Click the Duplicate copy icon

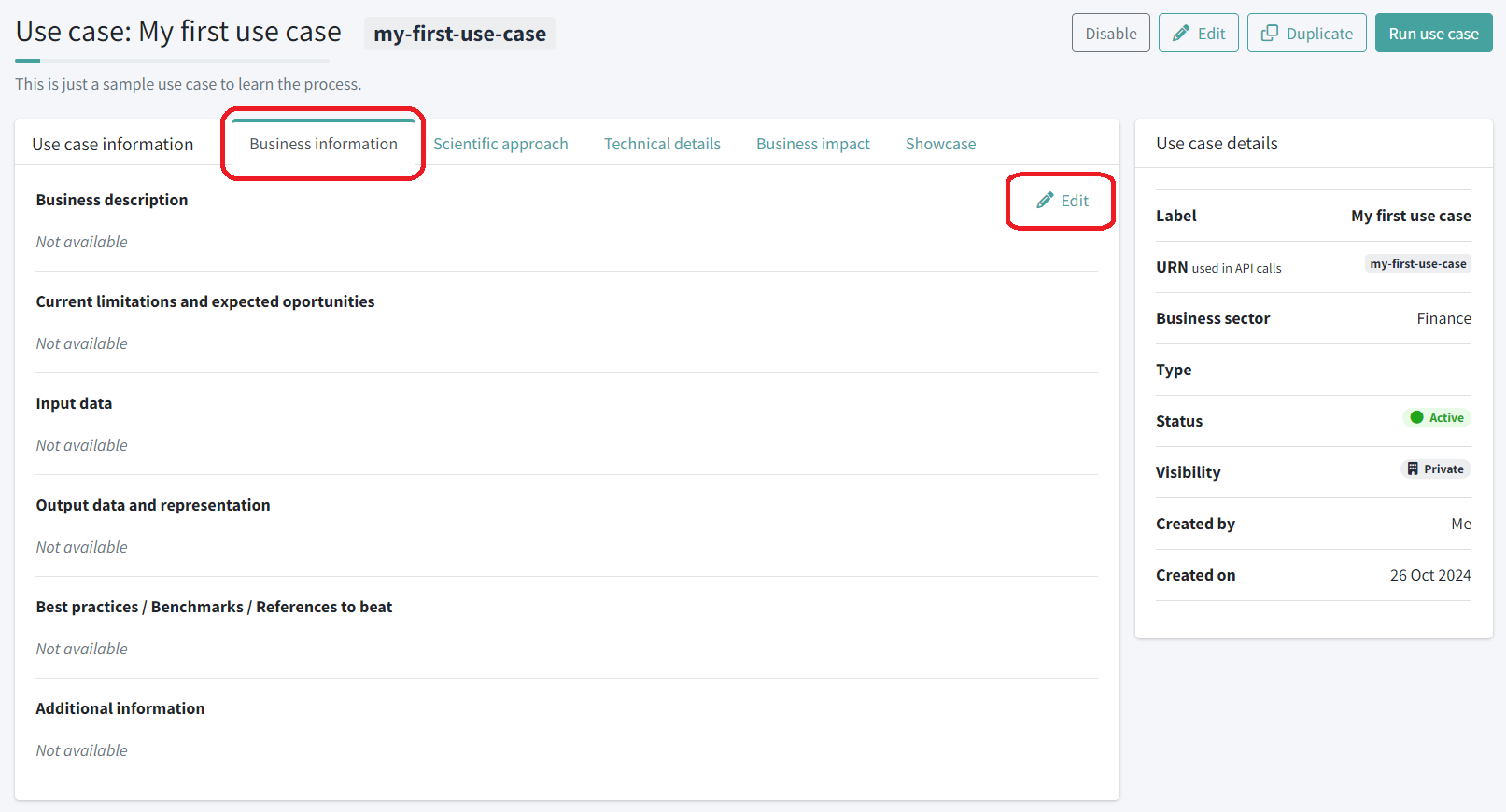[x=1269, y=34]
